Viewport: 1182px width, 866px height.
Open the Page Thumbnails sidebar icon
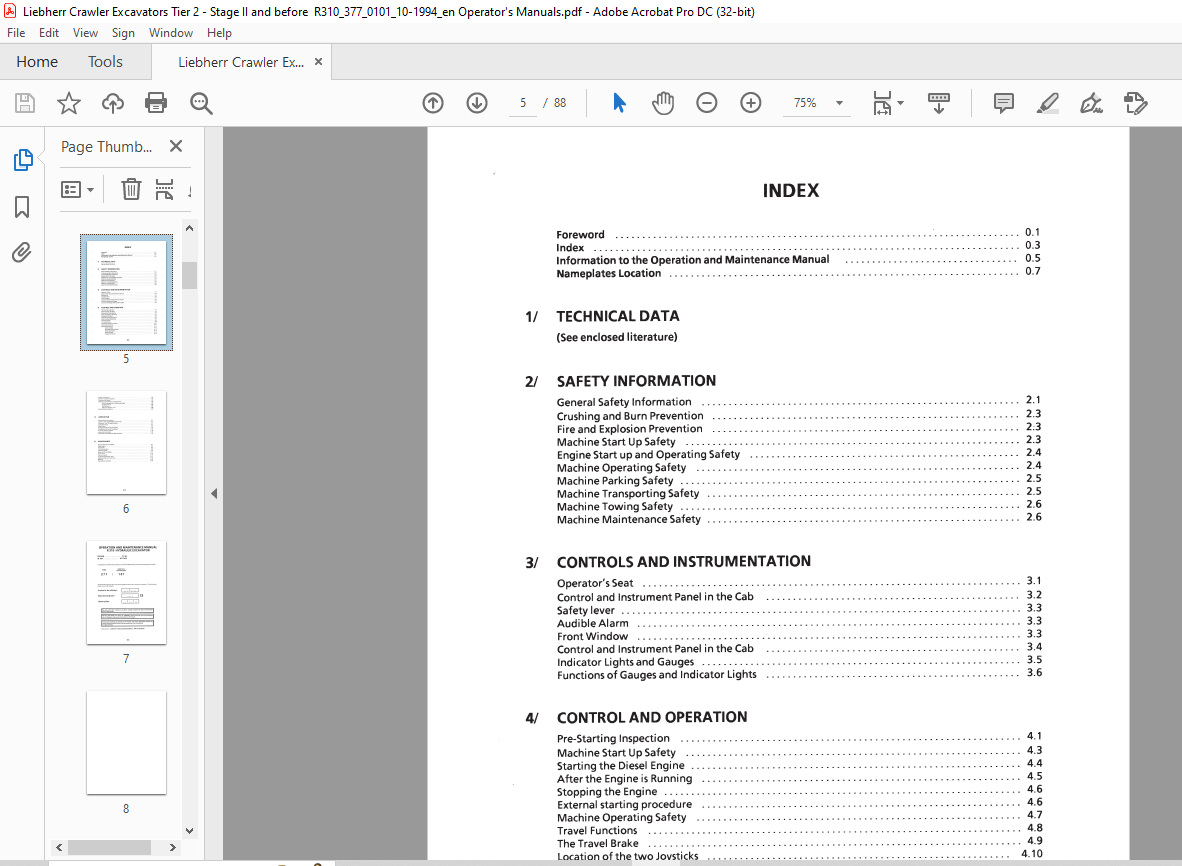(x=23, y=160)
